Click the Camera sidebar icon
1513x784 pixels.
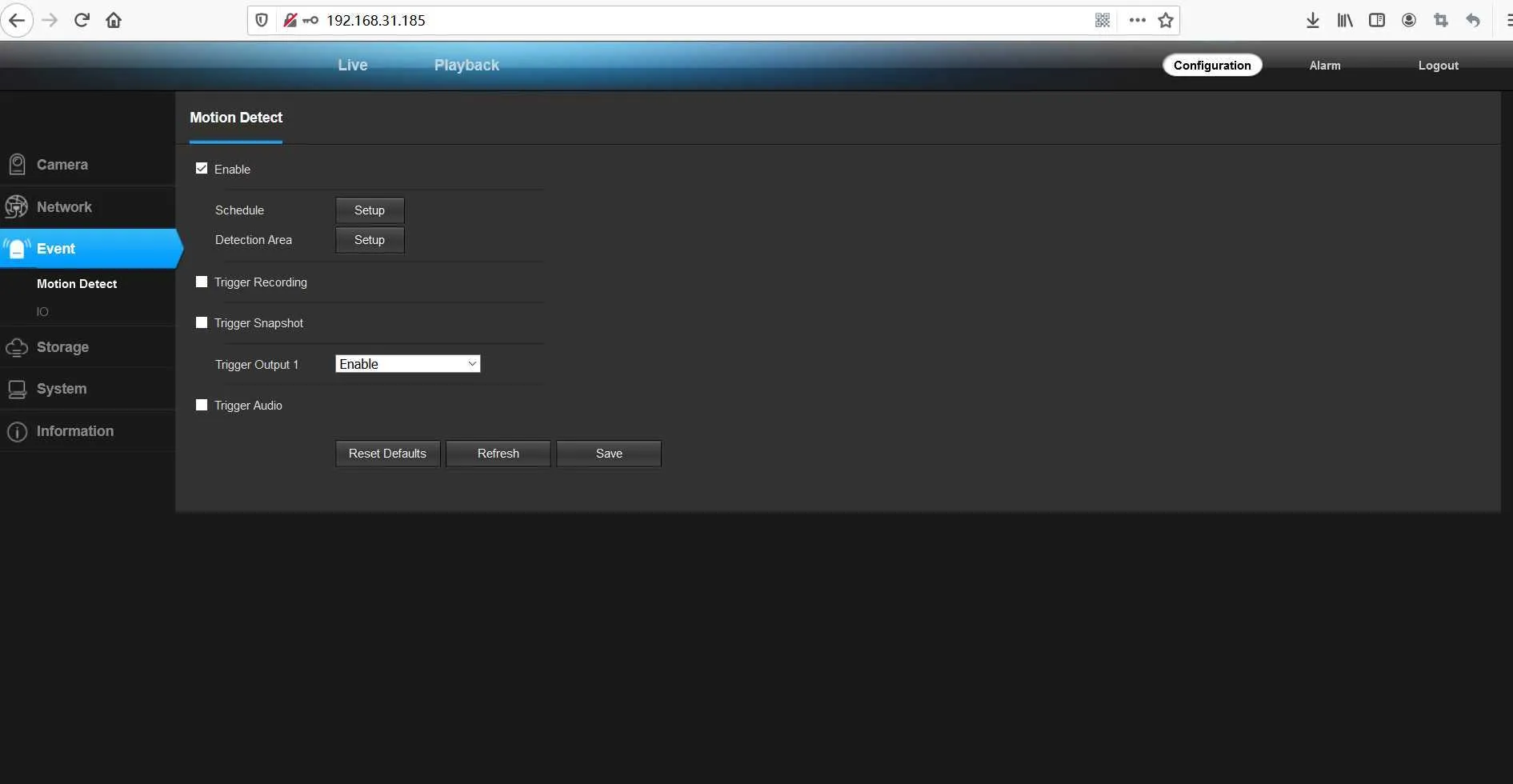point(17,164)
